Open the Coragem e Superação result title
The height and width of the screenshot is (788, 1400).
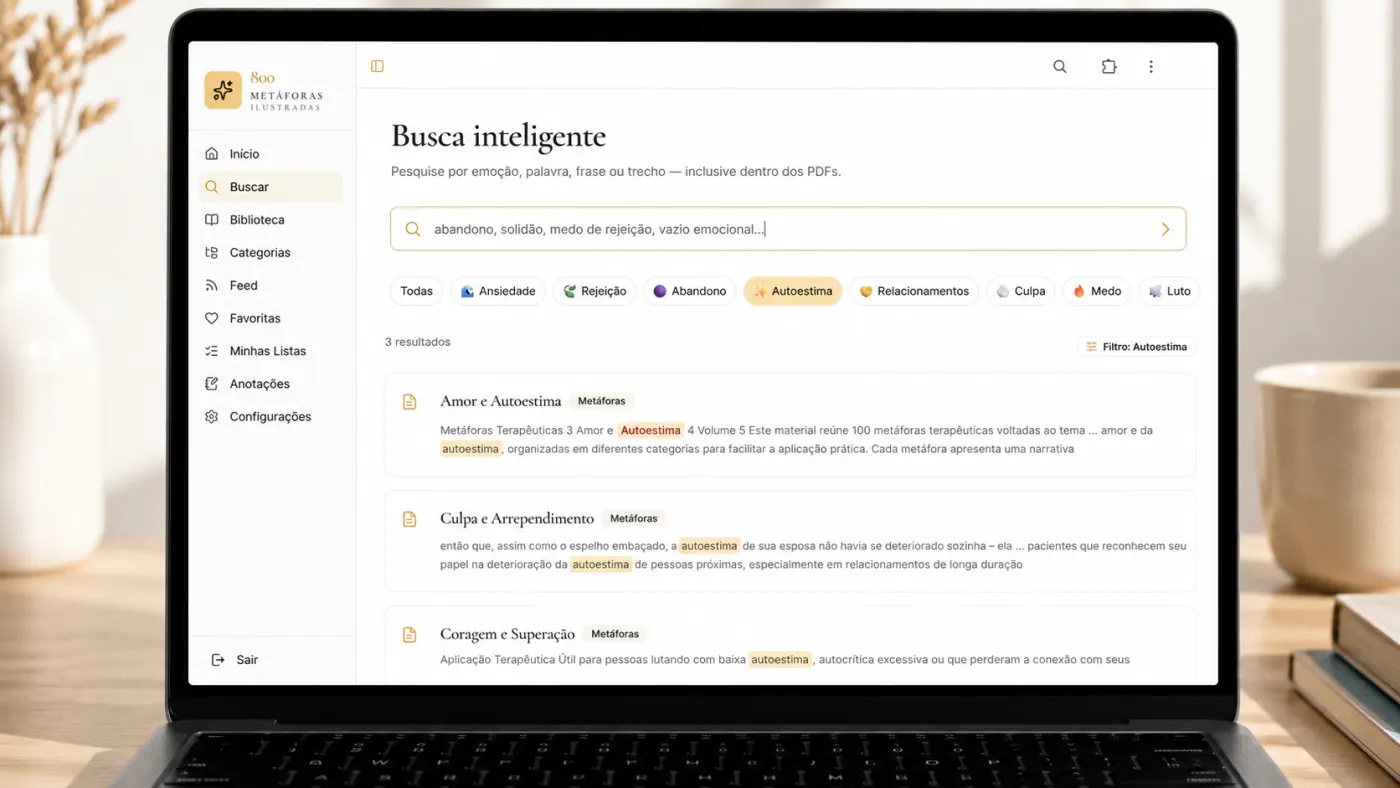click(508, 634)
